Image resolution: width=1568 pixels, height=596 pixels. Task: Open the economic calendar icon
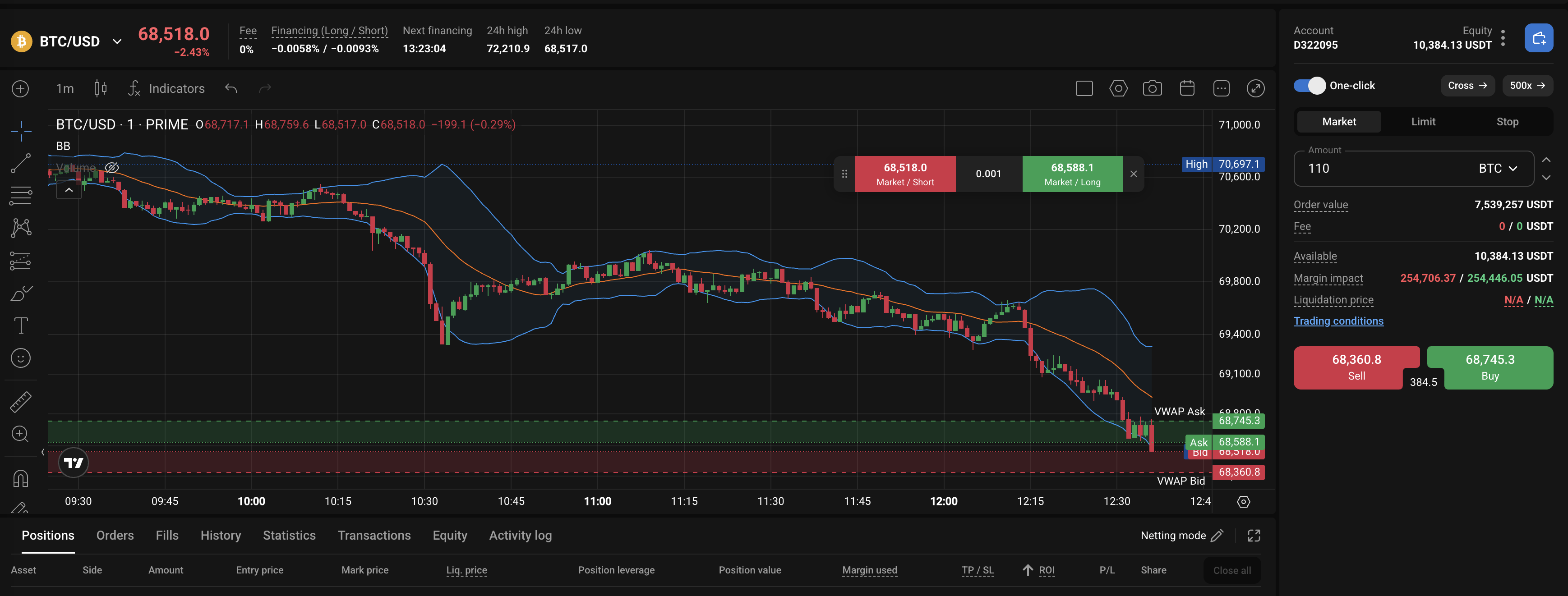(x=1187, y=88)
